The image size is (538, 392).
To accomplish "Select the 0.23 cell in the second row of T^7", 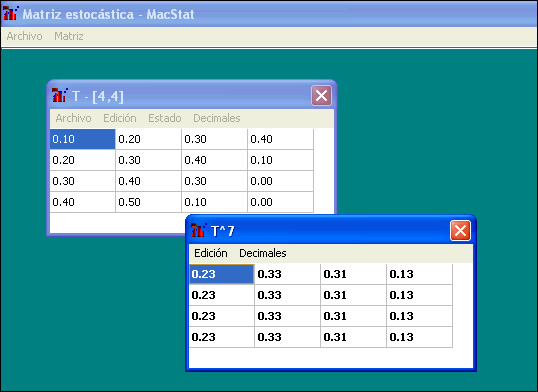I will point(222,295).
